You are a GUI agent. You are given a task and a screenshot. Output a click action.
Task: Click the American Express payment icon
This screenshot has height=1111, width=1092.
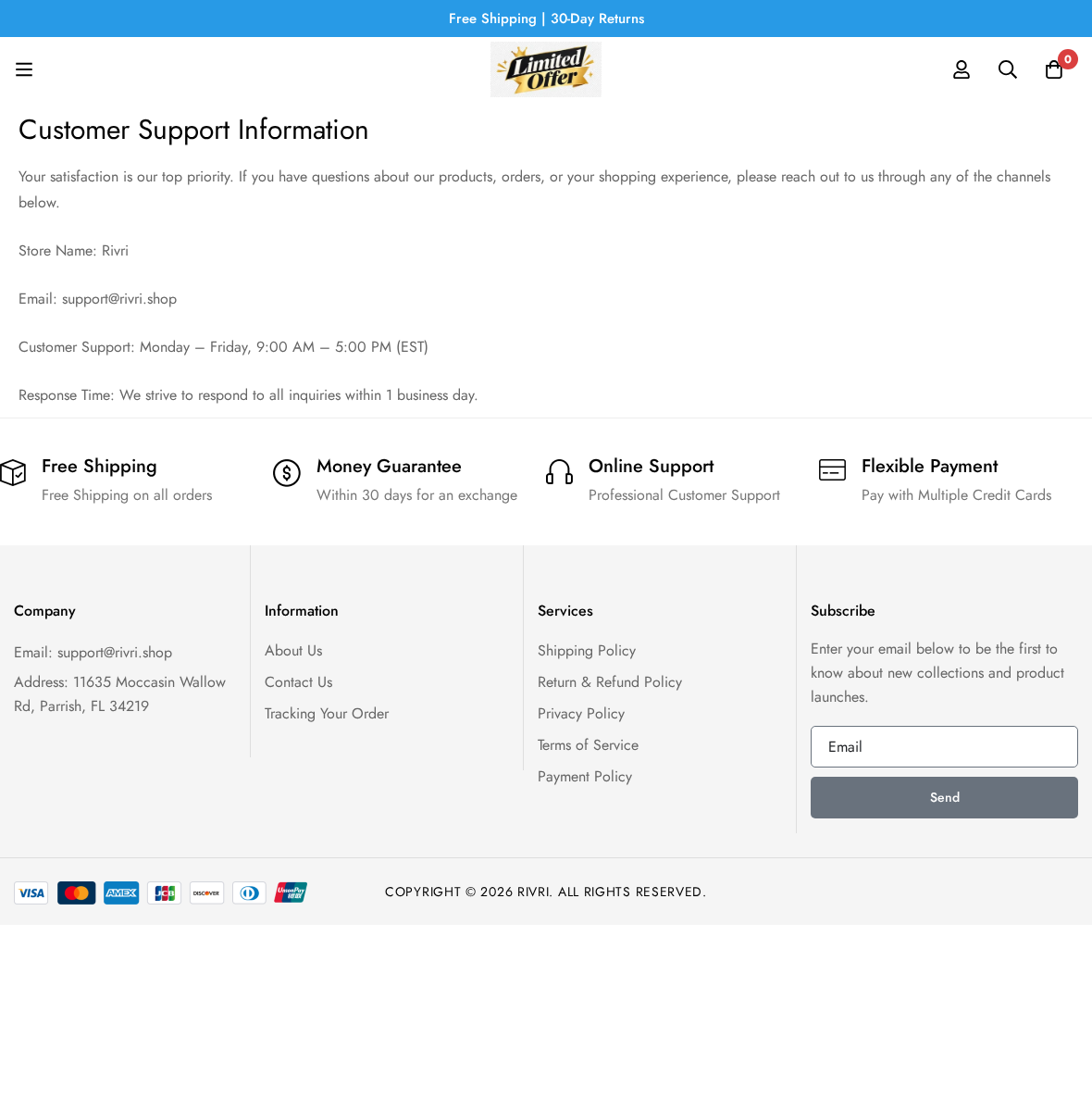pyautogui.click(x=121, y=893)
